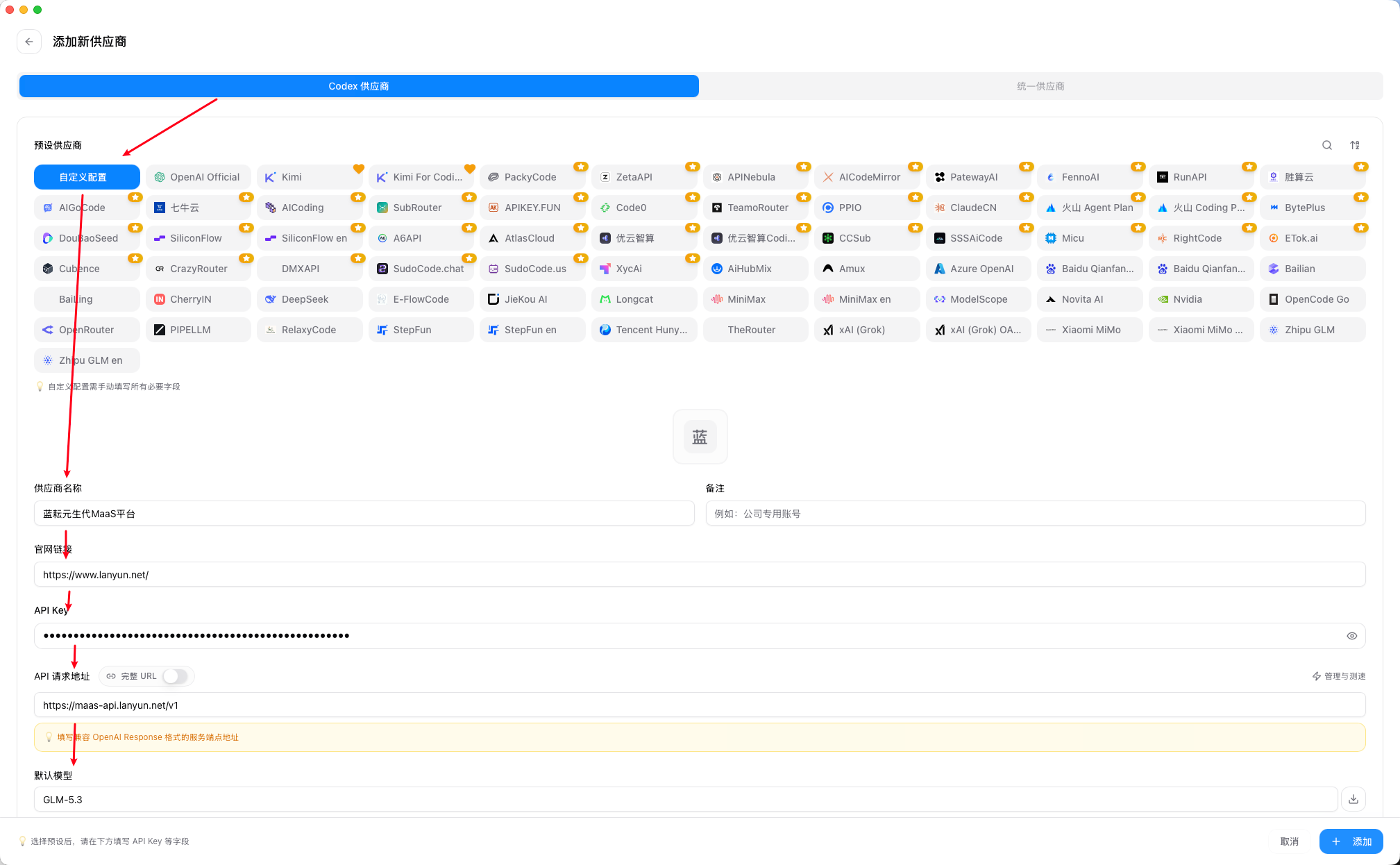Image resolution: width=1400 pixels, height=865 pixels.
Task: Select the Tencent Hunyuan preset
Action: tap(644, 330)
